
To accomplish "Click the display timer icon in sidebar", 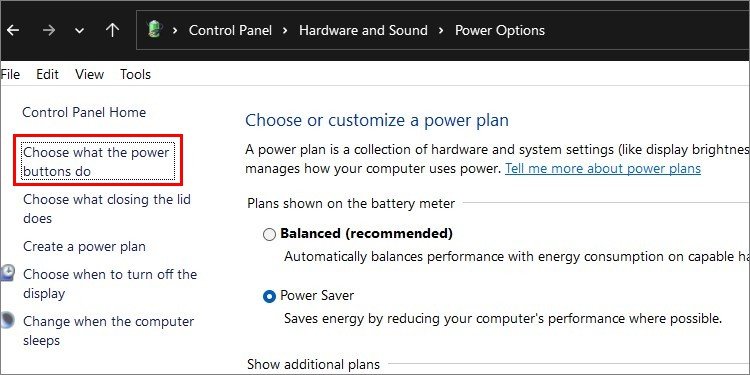I will point(7,274).
